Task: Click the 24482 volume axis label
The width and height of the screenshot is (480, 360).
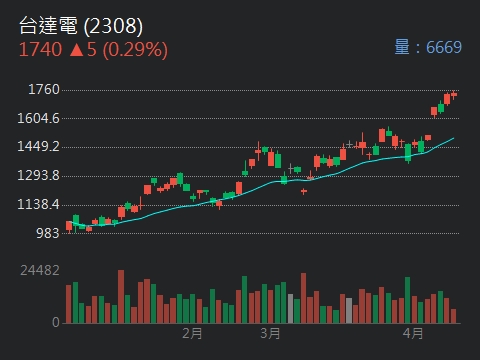Action: [40, 270]
